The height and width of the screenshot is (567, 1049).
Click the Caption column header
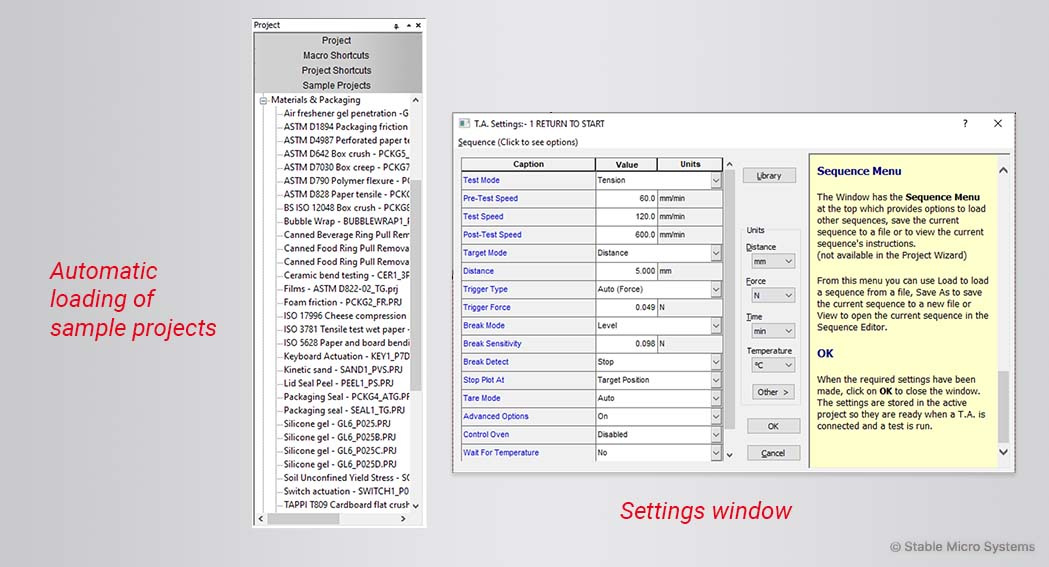[x=529, y=164]
